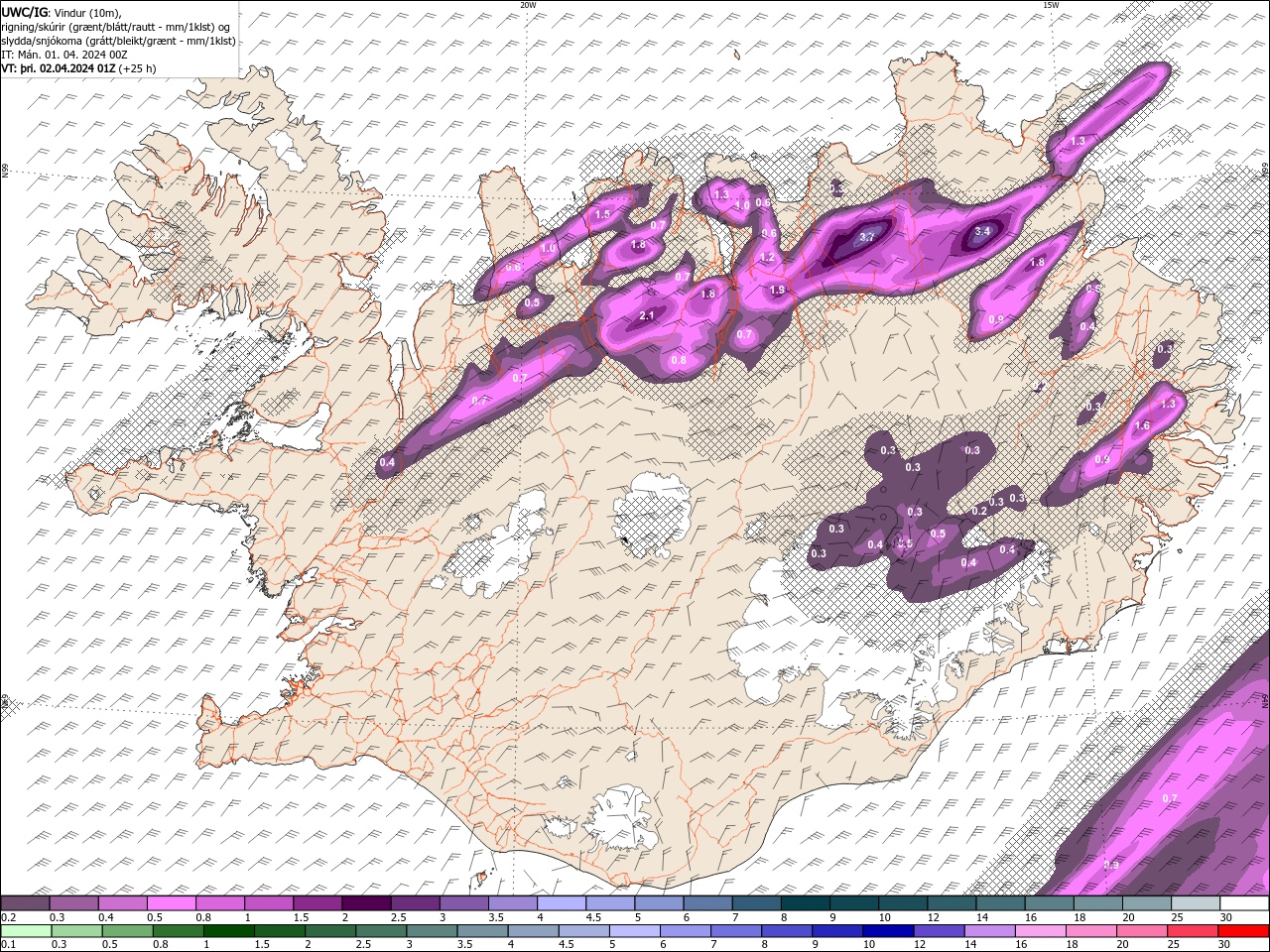Screen dimensions: 1270x952
Task: Click the 0.2 label under top legend row
Action: pyautogui.click(x=8, y=917)
